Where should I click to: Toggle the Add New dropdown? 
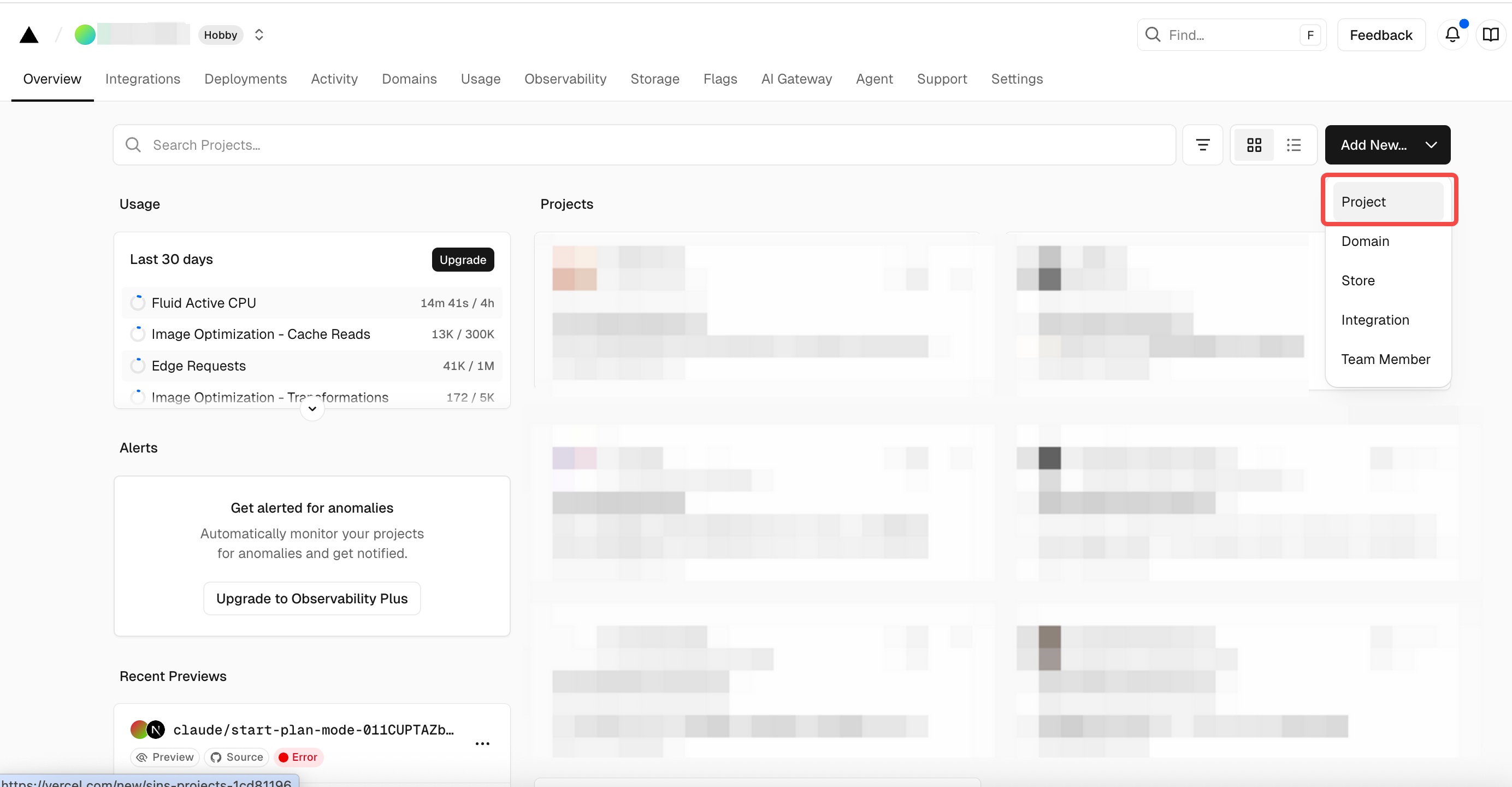click(x=1387, y=144)
